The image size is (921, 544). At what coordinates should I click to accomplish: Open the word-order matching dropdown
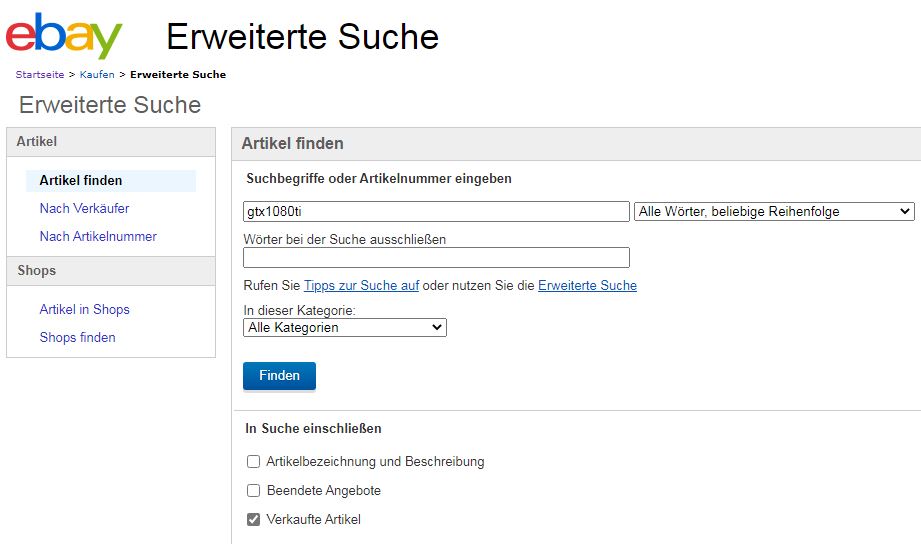click(774, 212)
